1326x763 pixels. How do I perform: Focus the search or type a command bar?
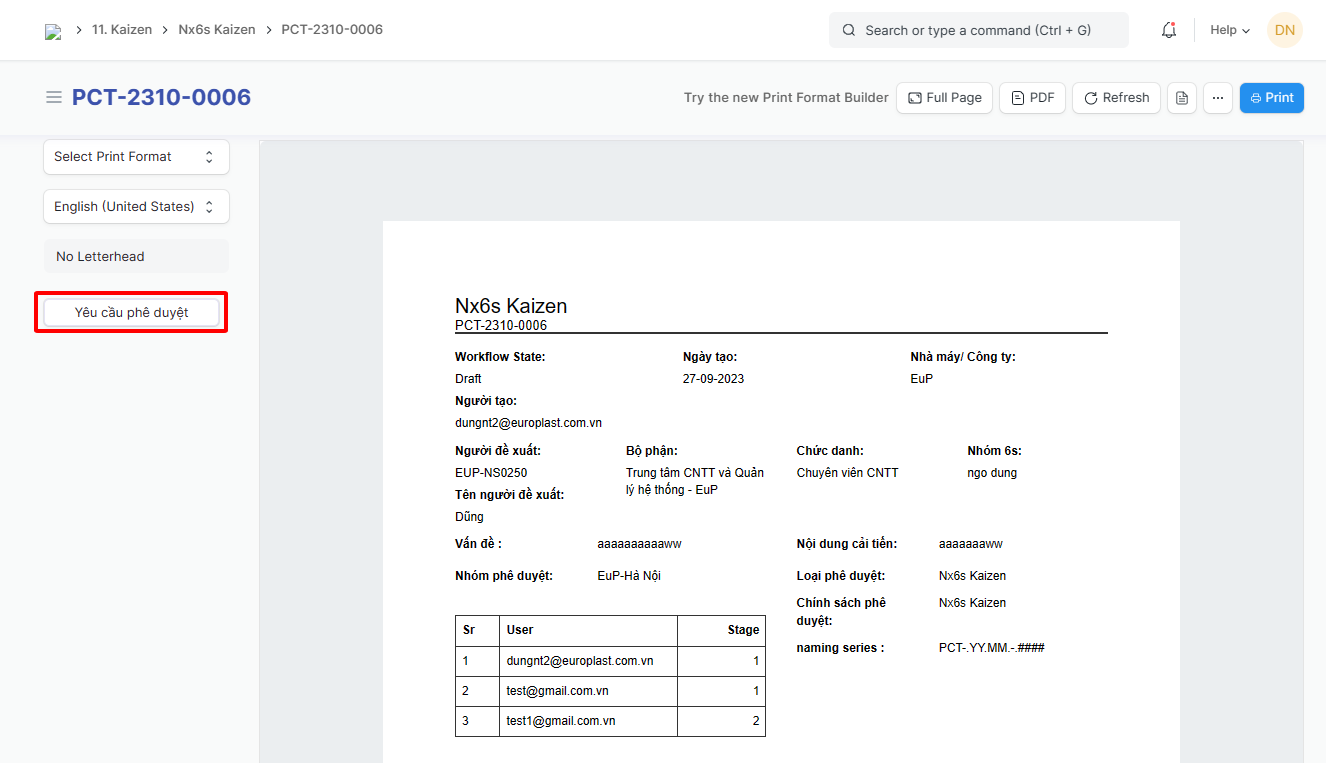(978, 30)
